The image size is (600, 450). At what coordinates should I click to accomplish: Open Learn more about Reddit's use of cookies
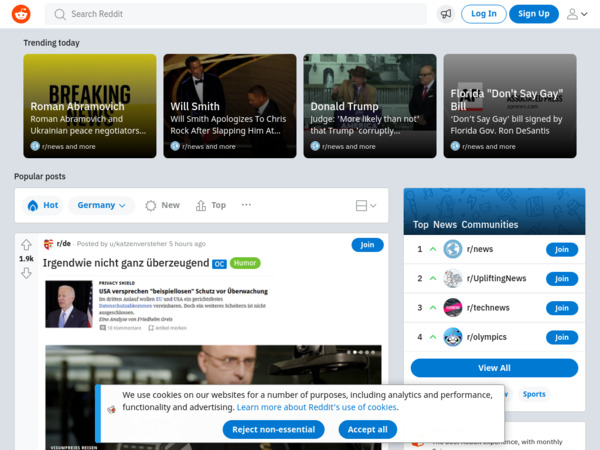coord(316,407)
